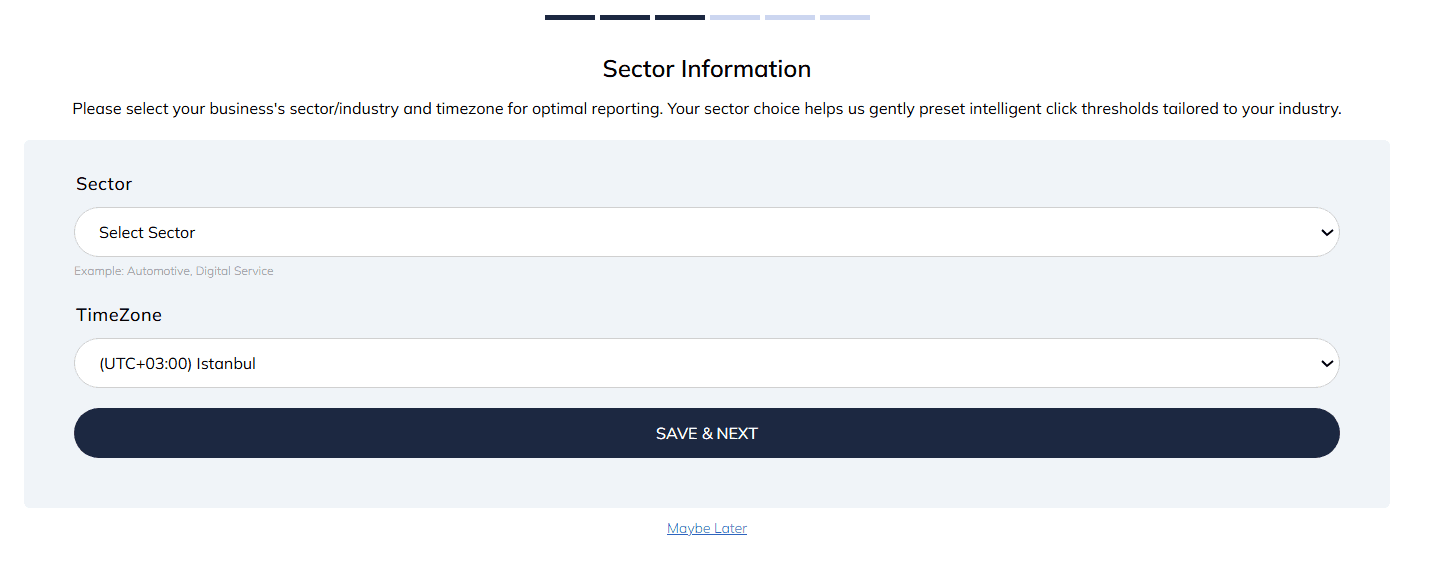Click the Sector field label
This screenshot has width=1453, height=562.
pyautogui.click(x=104, y=184)
